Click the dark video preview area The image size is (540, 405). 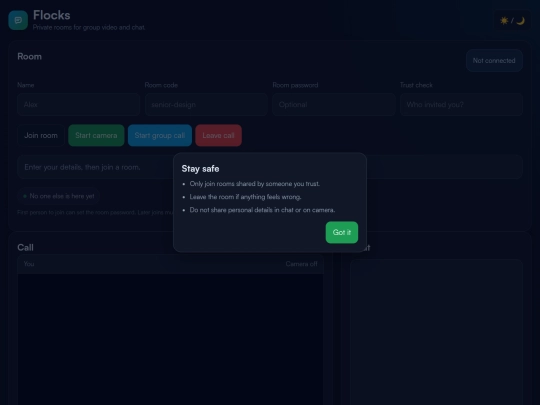click(x=170, y=339)
